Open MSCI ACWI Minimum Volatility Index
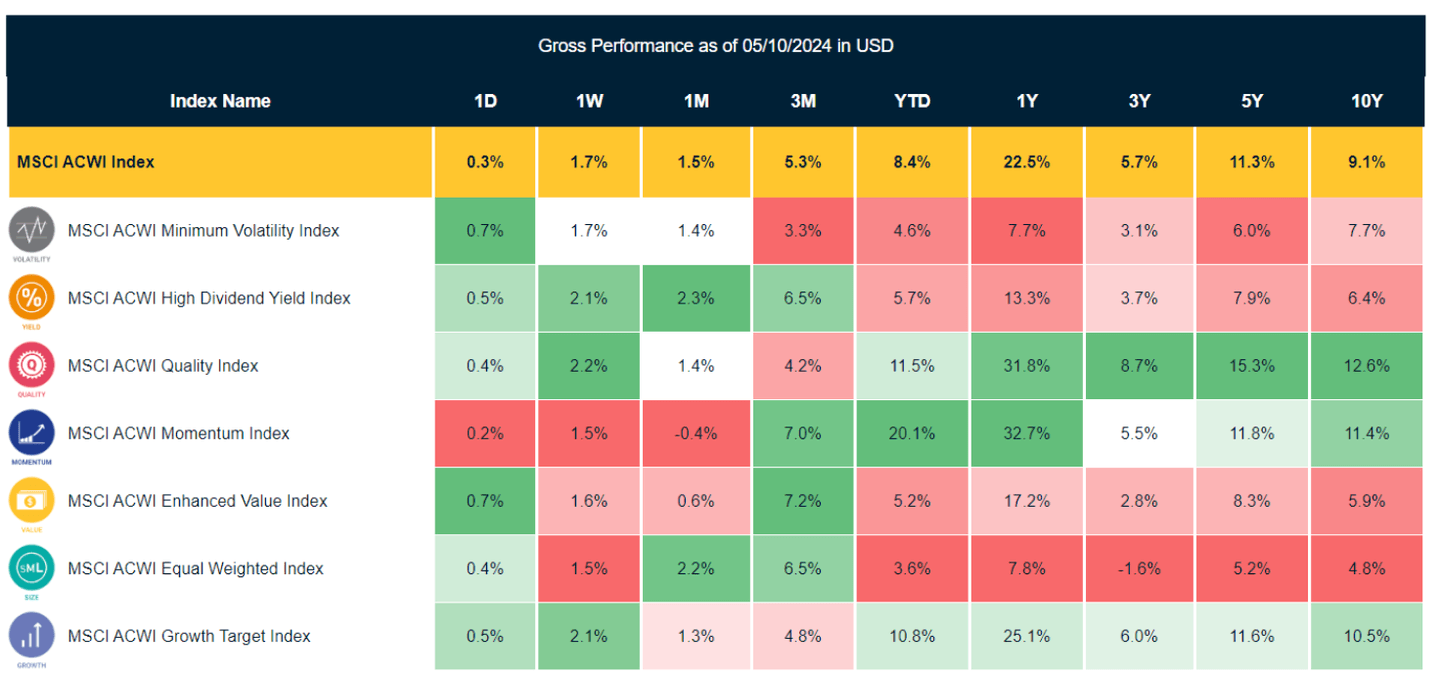Viewport: 1440px width, 679px height. pyautogui.click(x=203, y=231)
